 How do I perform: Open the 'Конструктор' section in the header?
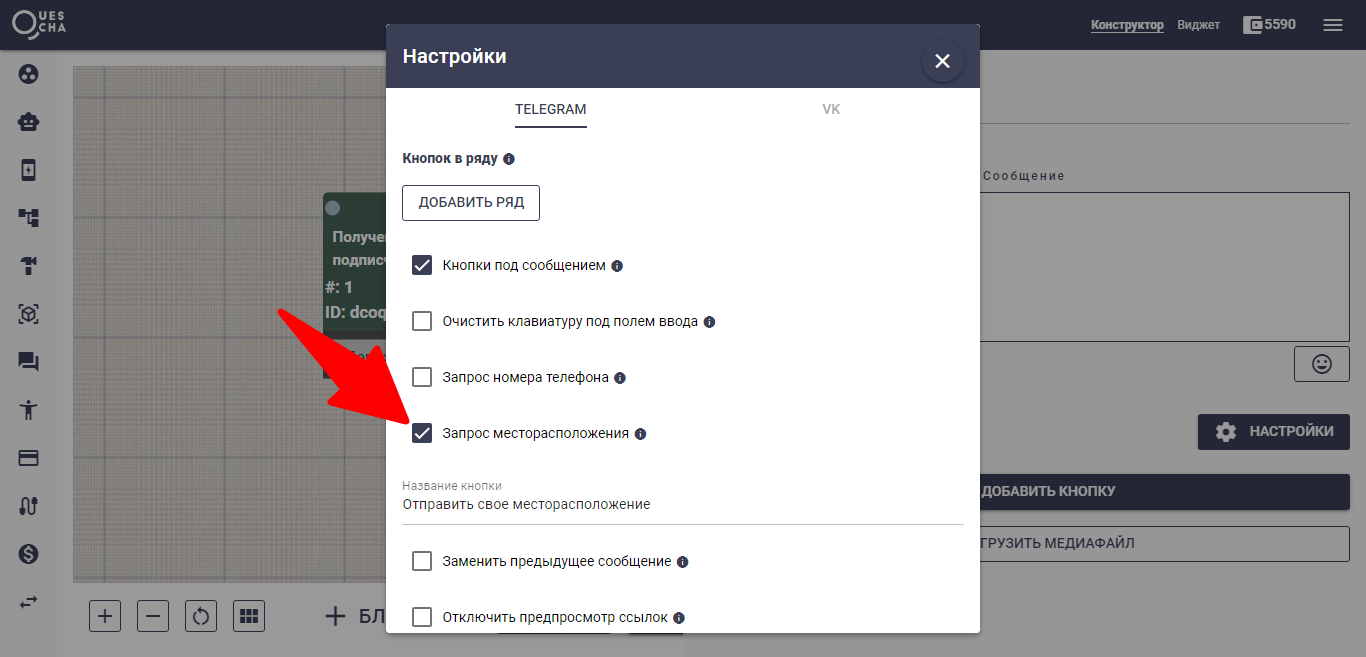pyautogui.click(x=1127, y=24)
